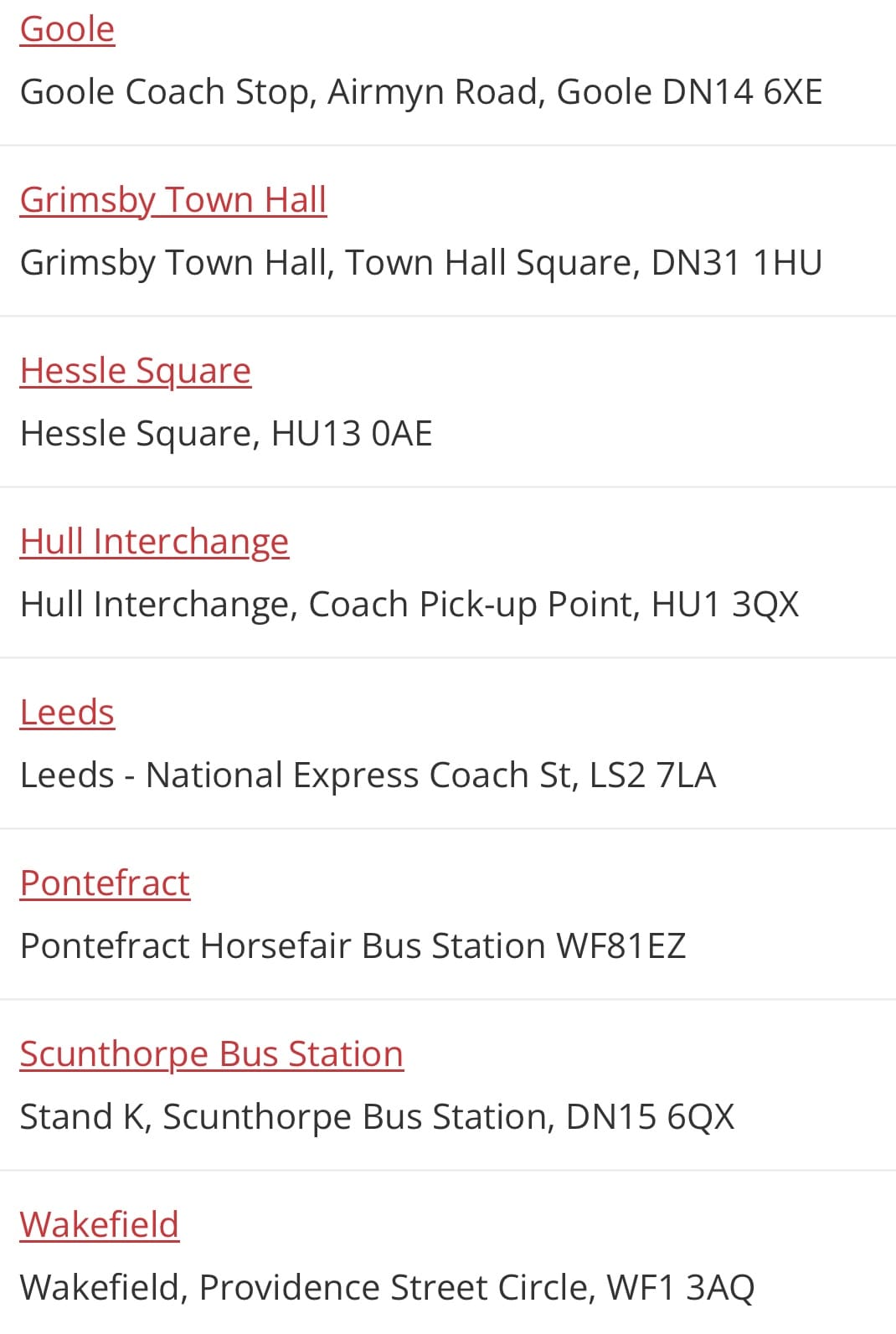Image resolution: width=896 pixels, height=1334 pixels.
Task: Open the Hull Interchange link
Action: 154,542
